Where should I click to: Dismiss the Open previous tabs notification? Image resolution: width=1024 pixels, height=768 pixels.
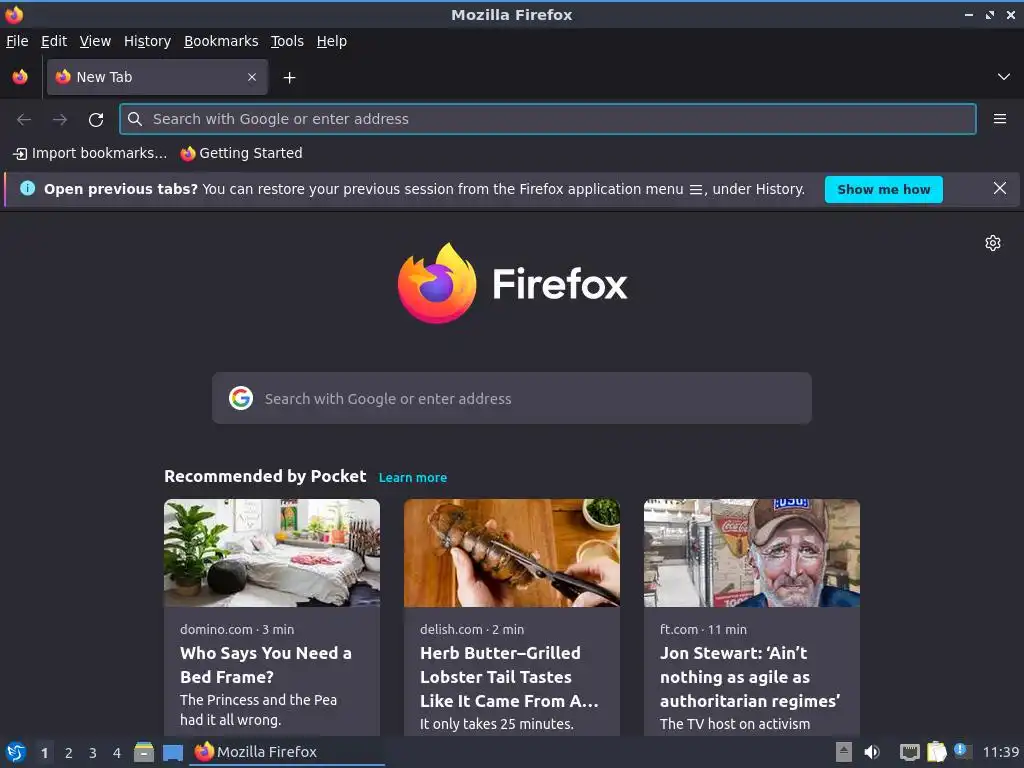coord(1000,189)
